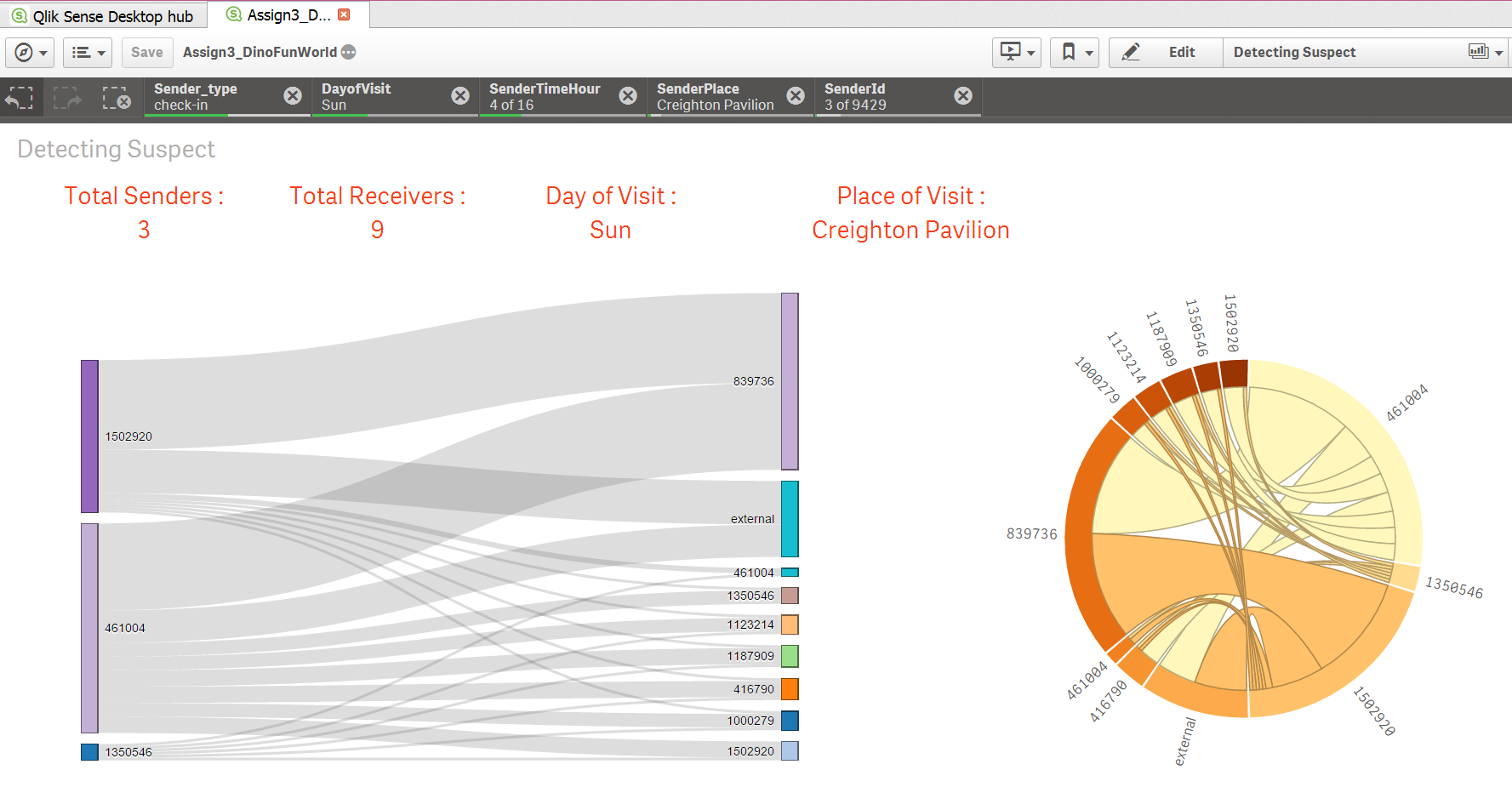Image resolution: width=1512 pixels, height=787 pixels.
Task: Click the Save button
Action: click(x=147, y=53)
